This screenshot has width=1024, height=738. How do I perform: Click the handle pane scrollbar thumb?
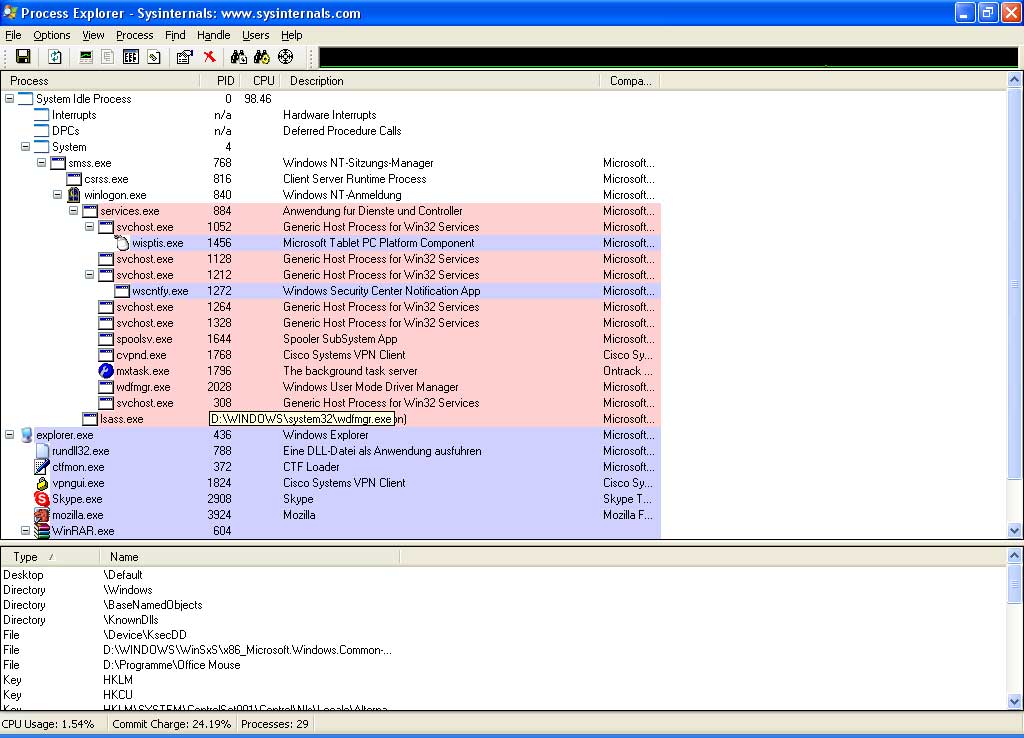tap(1014, 585)
